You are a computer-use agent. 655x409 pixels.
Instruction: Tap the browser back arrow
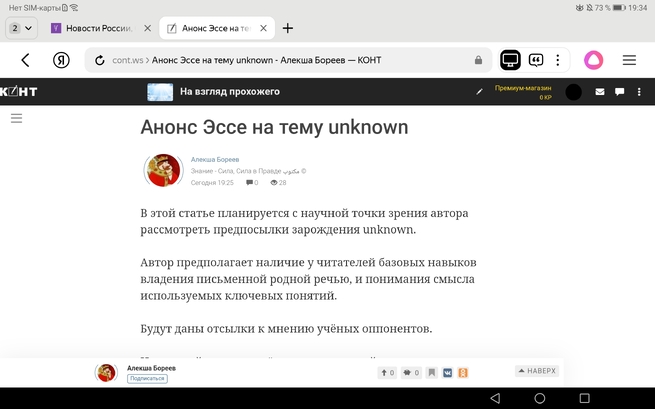pyautogui.click(x=26, y=60)
